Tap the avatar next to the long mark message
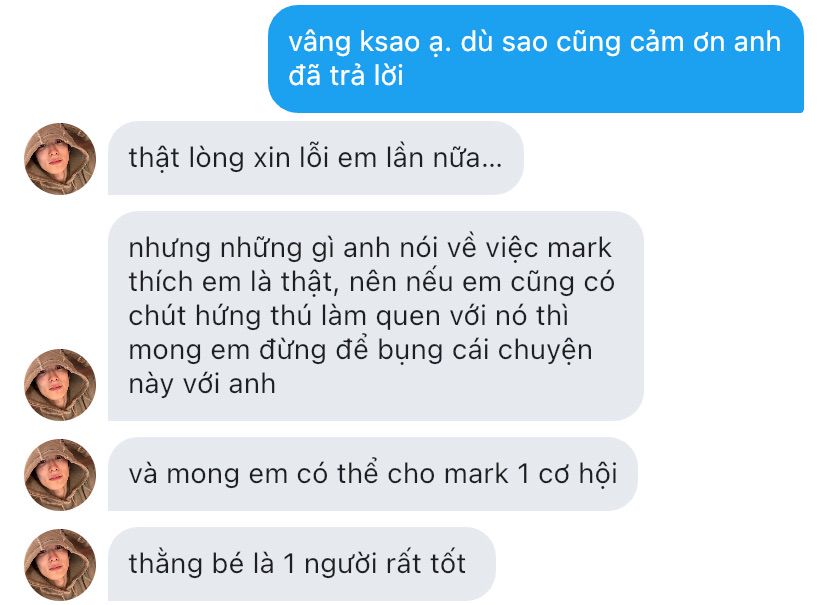The height and width of the screenshot is (605, 828). [60, 384]
